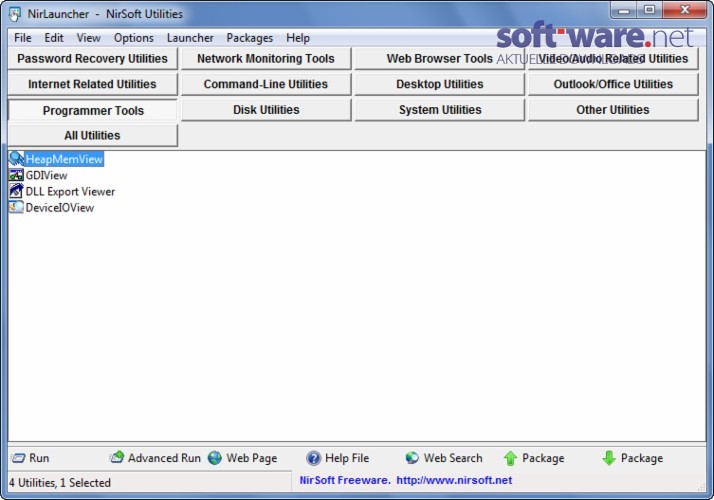The height and width of the screenshot is (500, 714).
Task: Select GDIView in the list
Action: click(x=46, y=175)
